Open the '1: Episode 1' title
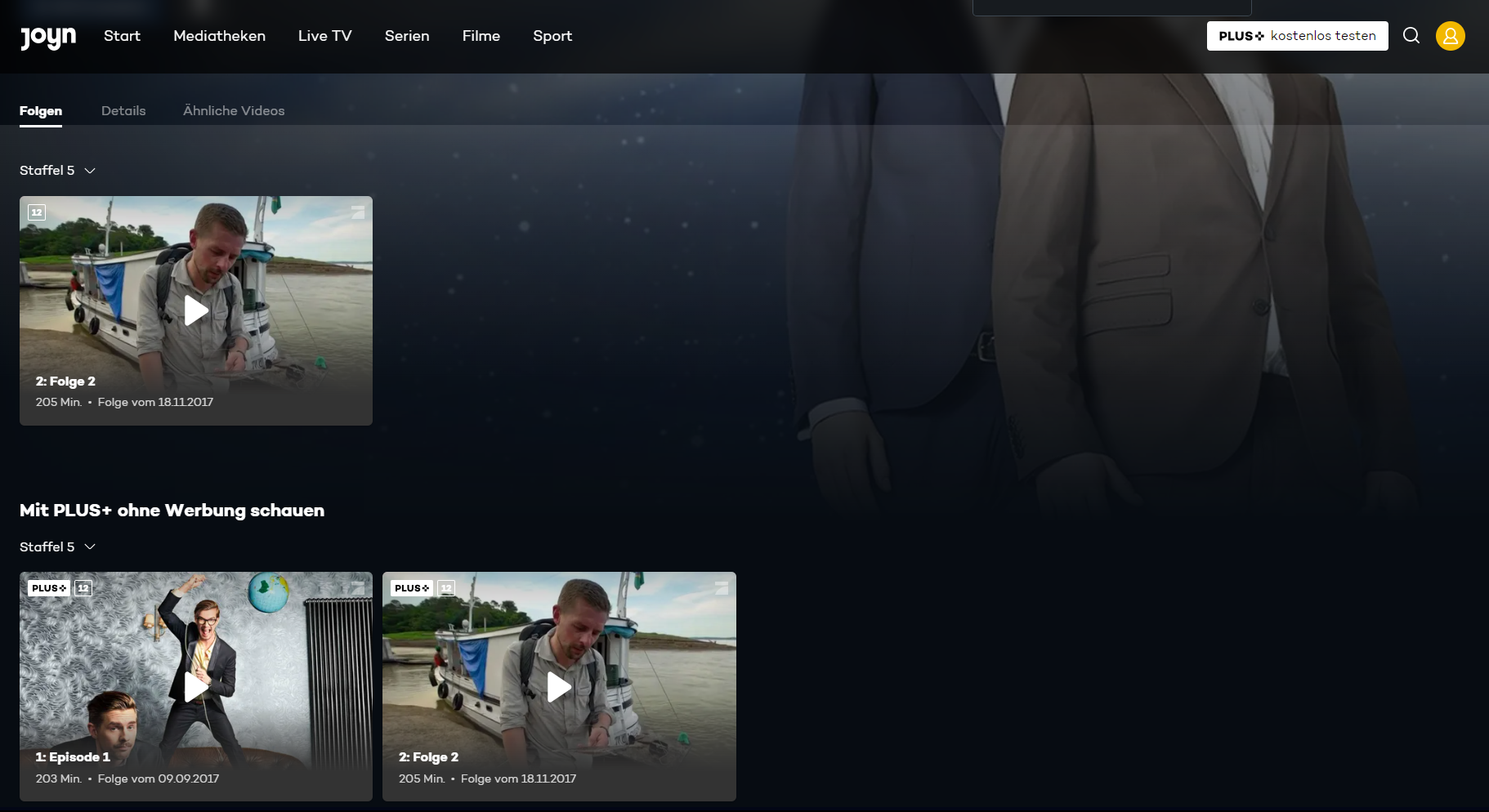 (x=73, y=757)
